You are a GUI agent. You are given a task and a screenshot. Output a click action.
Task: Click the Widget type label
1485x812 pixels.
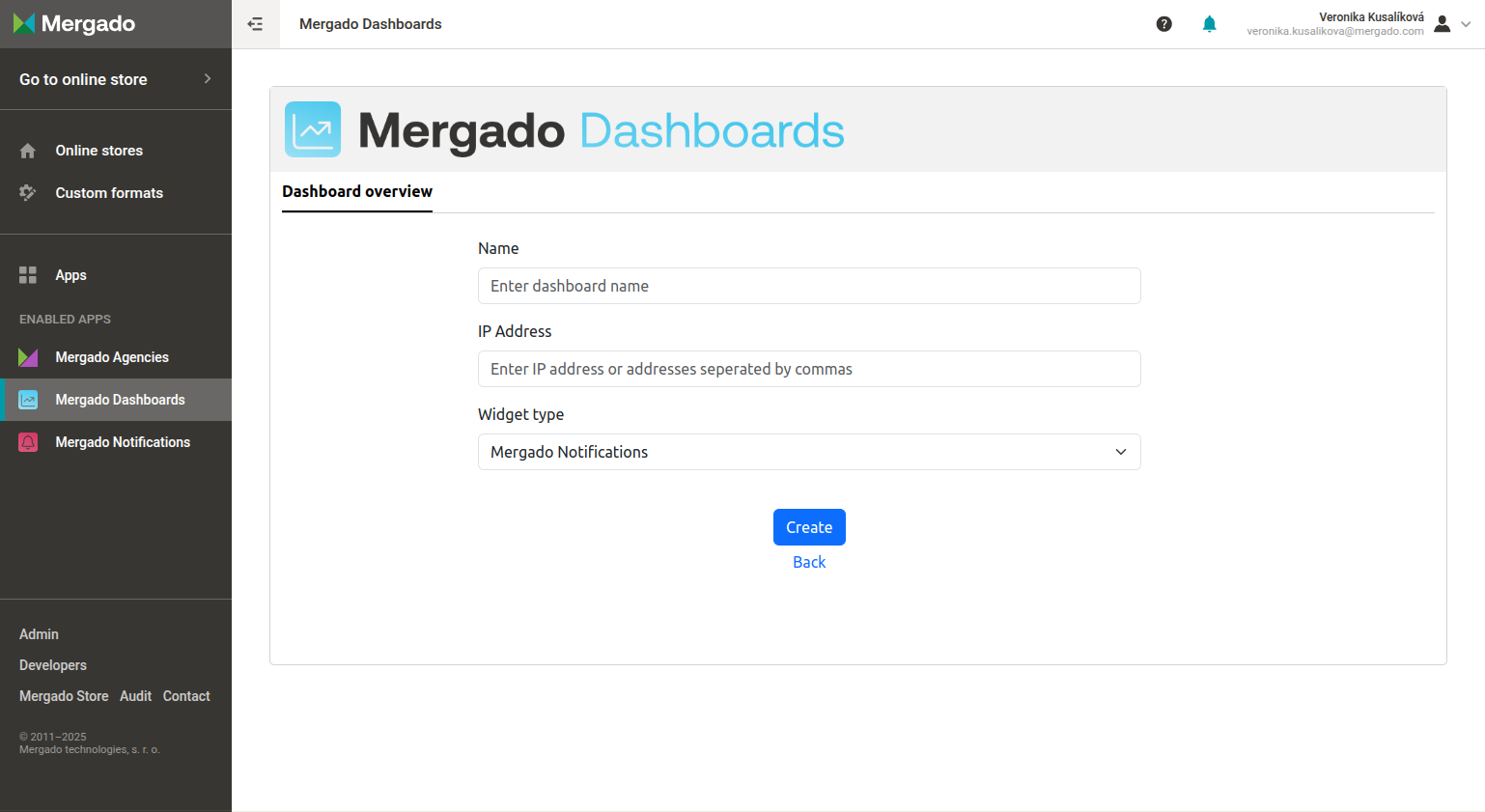point(520,414)
